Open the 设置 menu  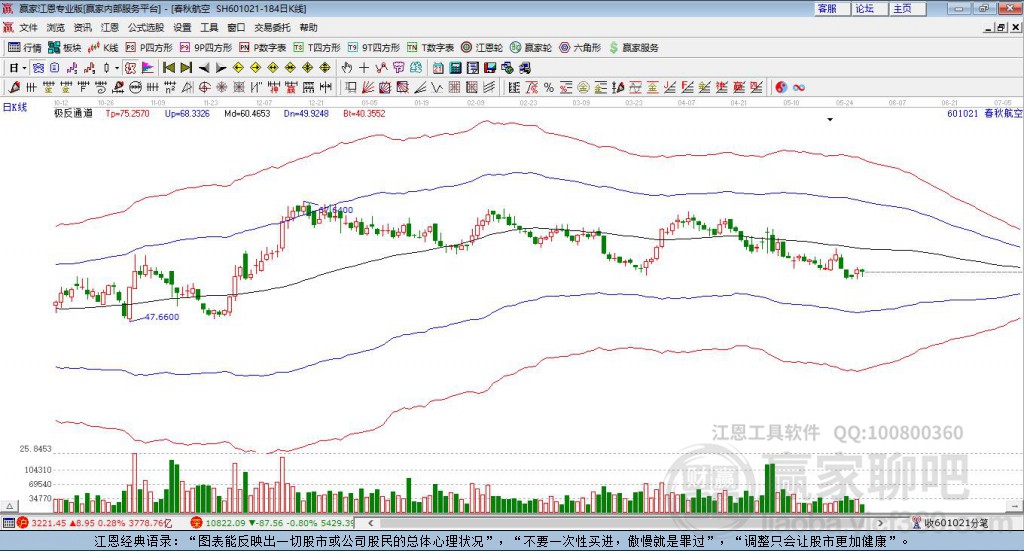[x=182, y=27]
